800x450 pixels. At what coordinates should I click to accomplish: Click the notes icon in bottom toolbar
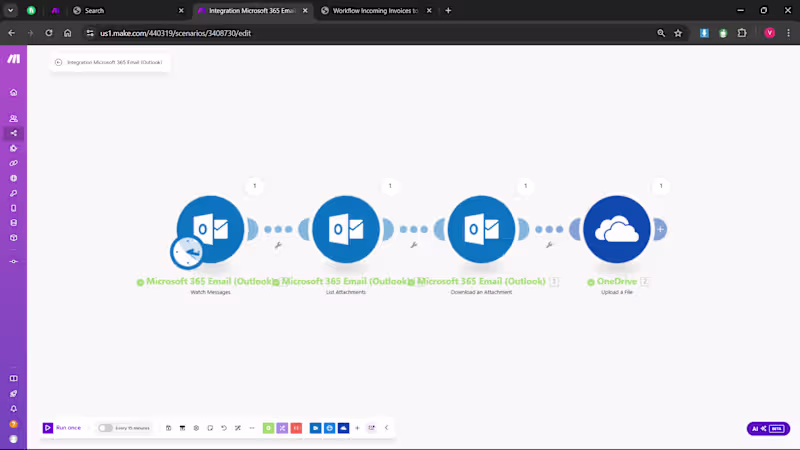pyautogui.click(x=210, y=428)
